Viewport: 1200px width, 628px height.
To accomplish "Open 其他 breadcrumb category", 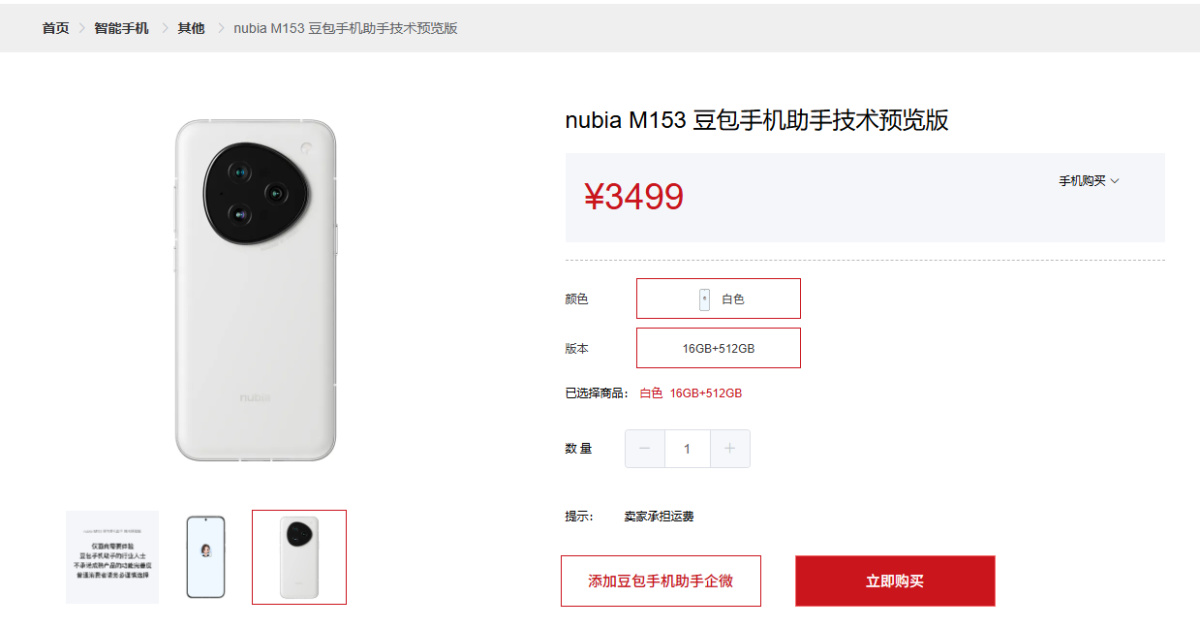I will pyautogui.click(x=191, y=28).
